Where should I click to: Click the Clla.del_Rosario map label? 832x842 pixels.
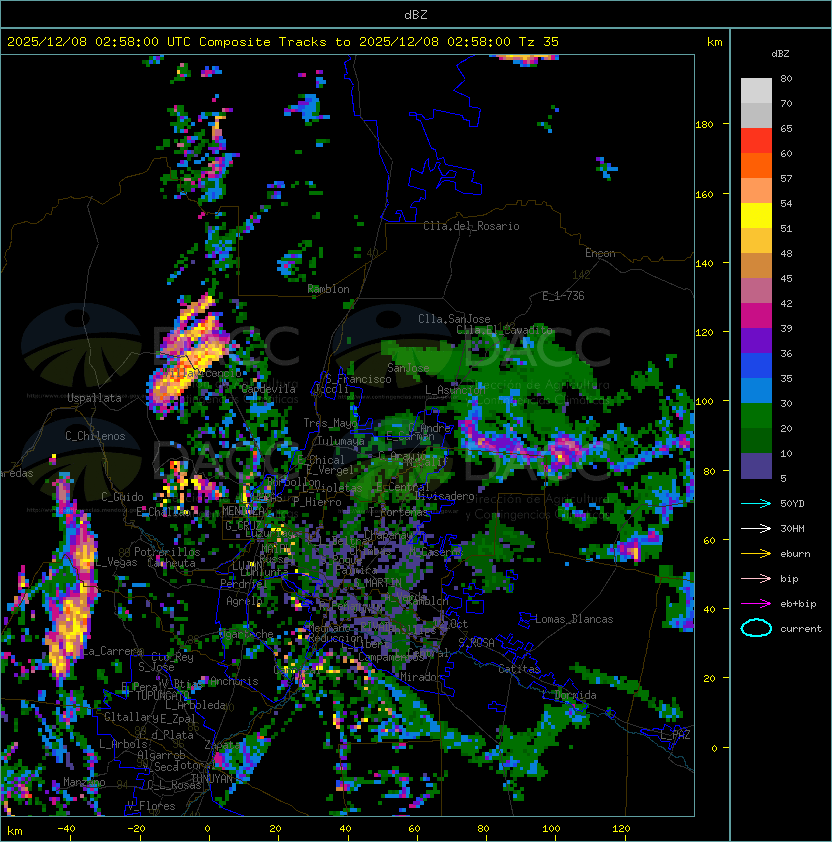[471, 226]
